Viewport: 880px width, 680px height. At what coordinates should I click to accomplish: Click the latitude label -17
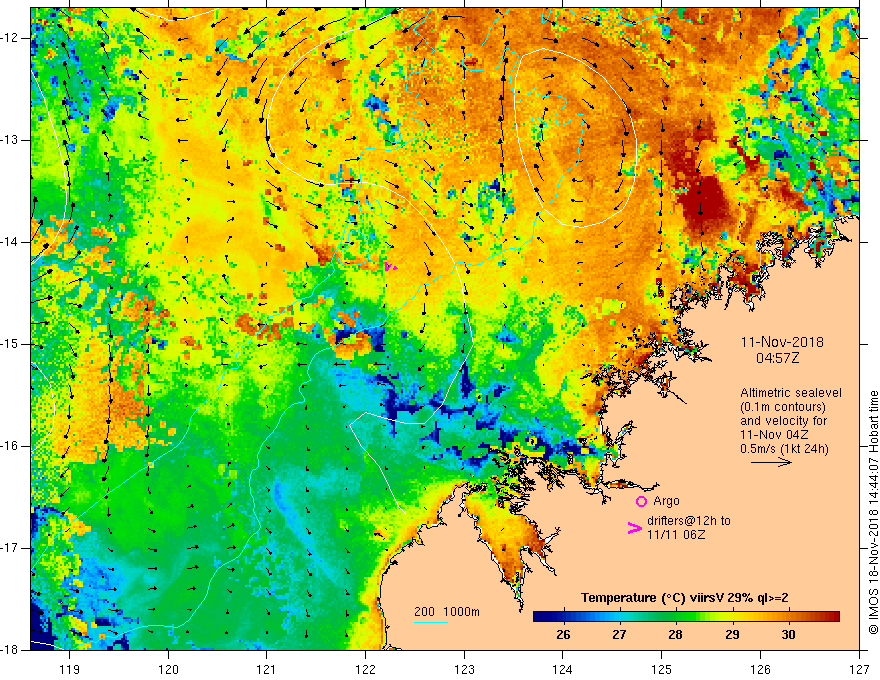tap(11, 548)
